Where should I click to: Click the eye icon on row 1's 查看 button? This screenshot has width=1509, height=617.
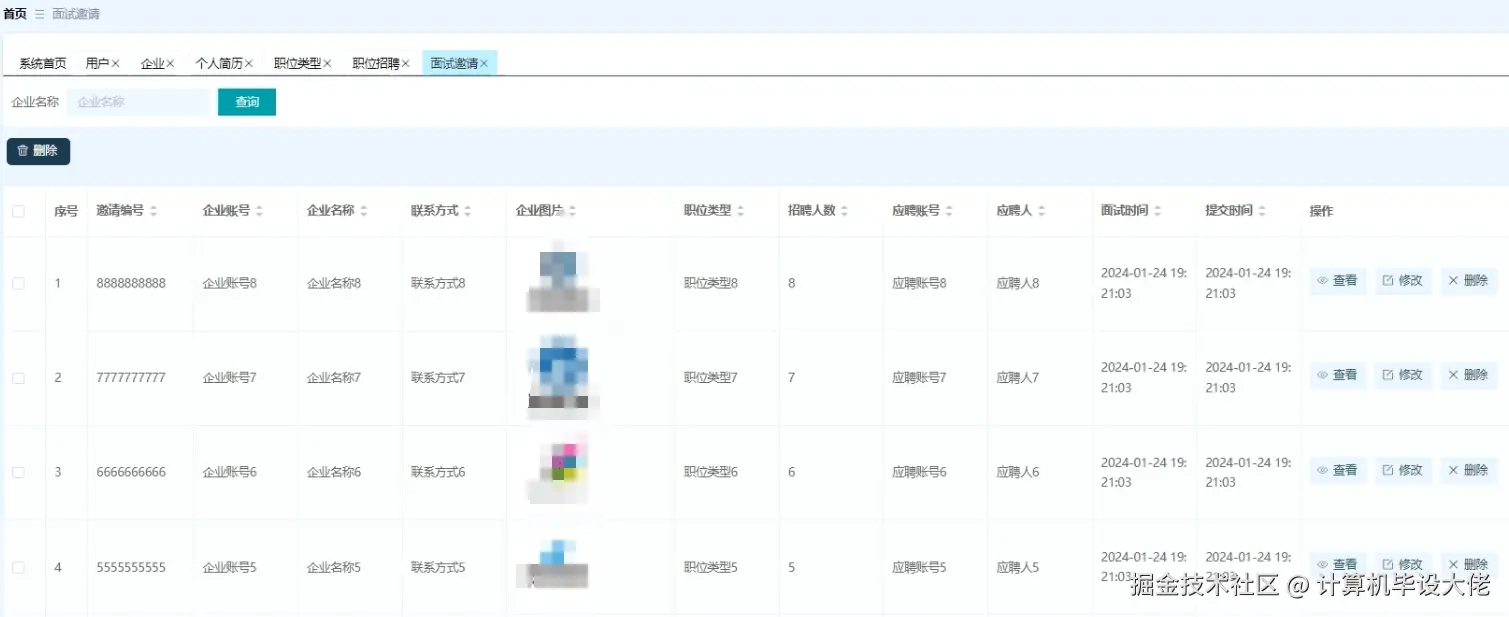[x=1323, y=280]
